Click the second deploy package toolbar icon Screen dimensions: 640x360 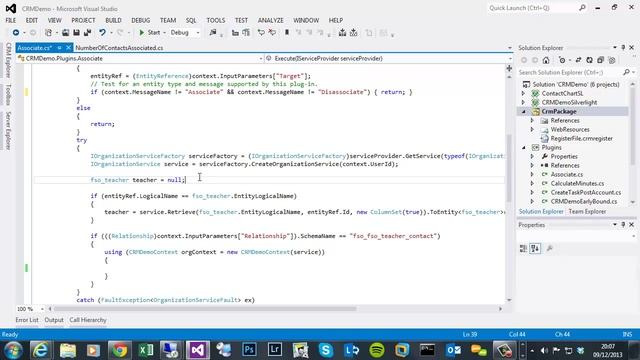tap(353, 33)
